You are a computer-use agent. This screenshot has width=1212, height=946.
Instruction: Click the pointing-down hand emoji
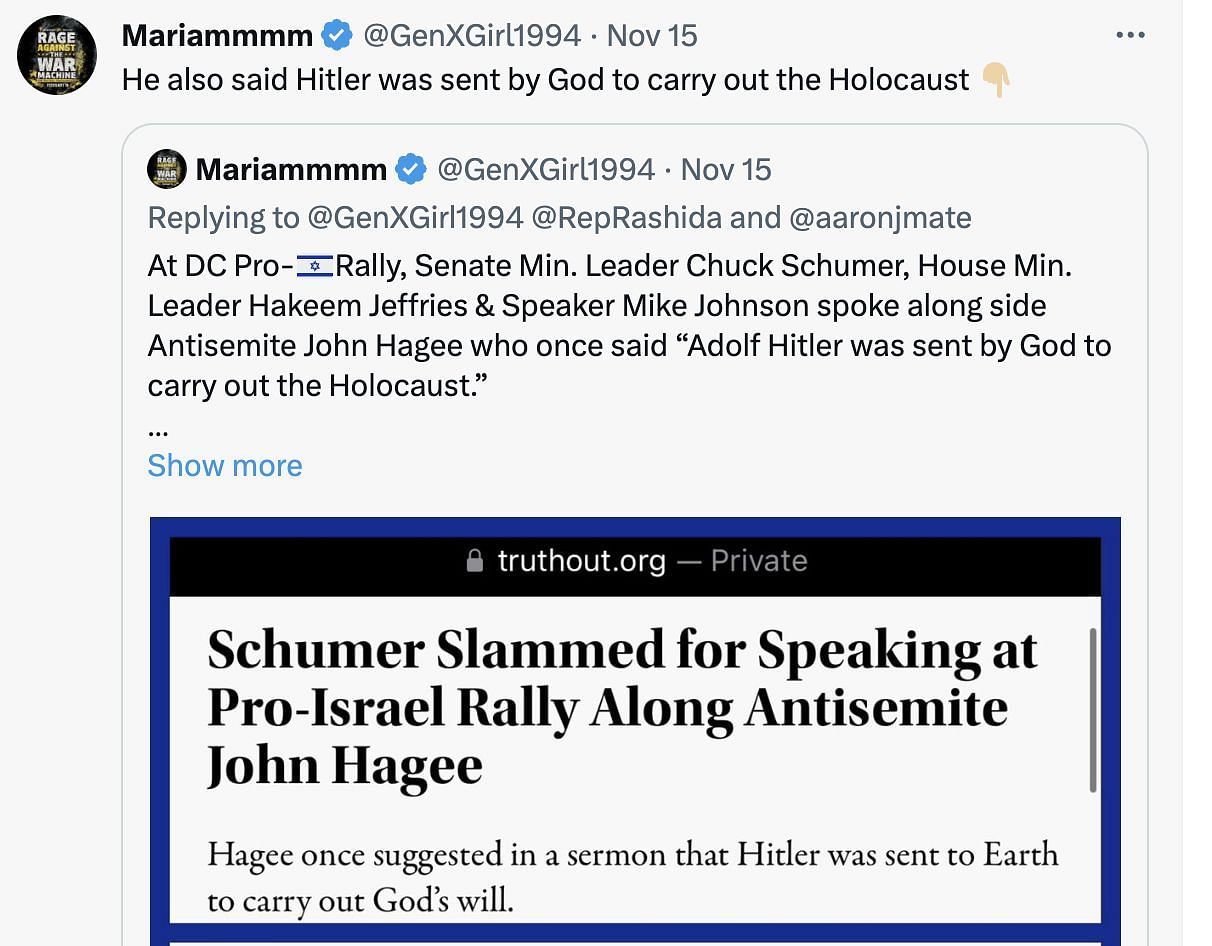[x=995, y=79]
